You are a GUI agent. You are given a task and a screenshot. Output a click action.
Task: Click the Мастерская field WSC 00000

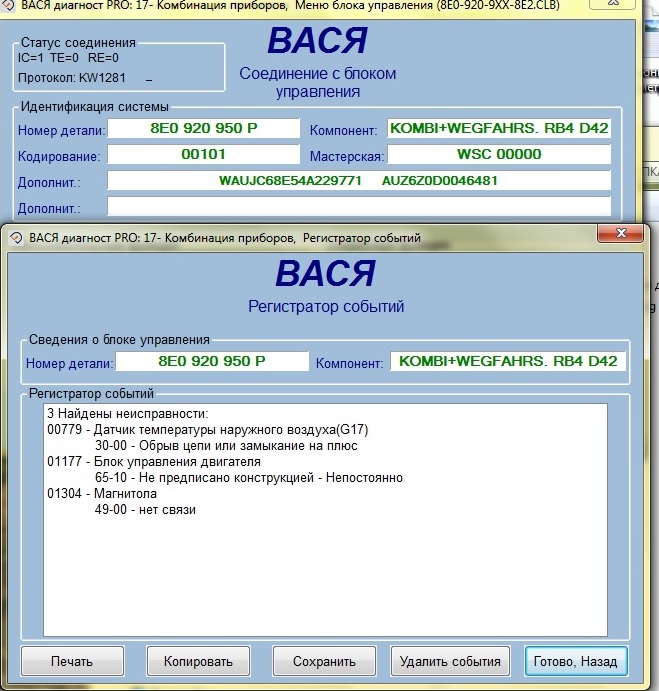(x=499, y=154)
